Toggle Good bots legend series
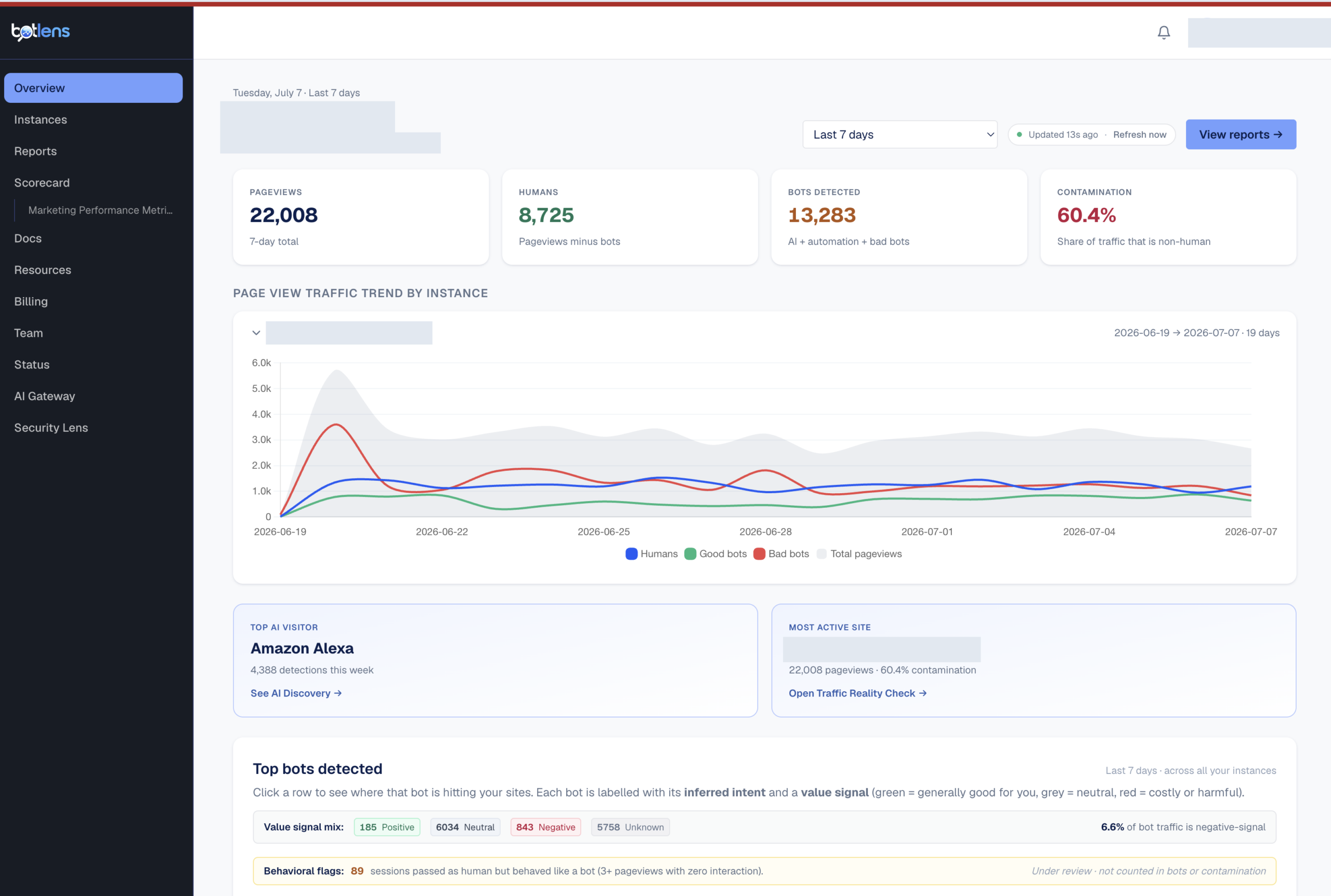 point(715,554)
